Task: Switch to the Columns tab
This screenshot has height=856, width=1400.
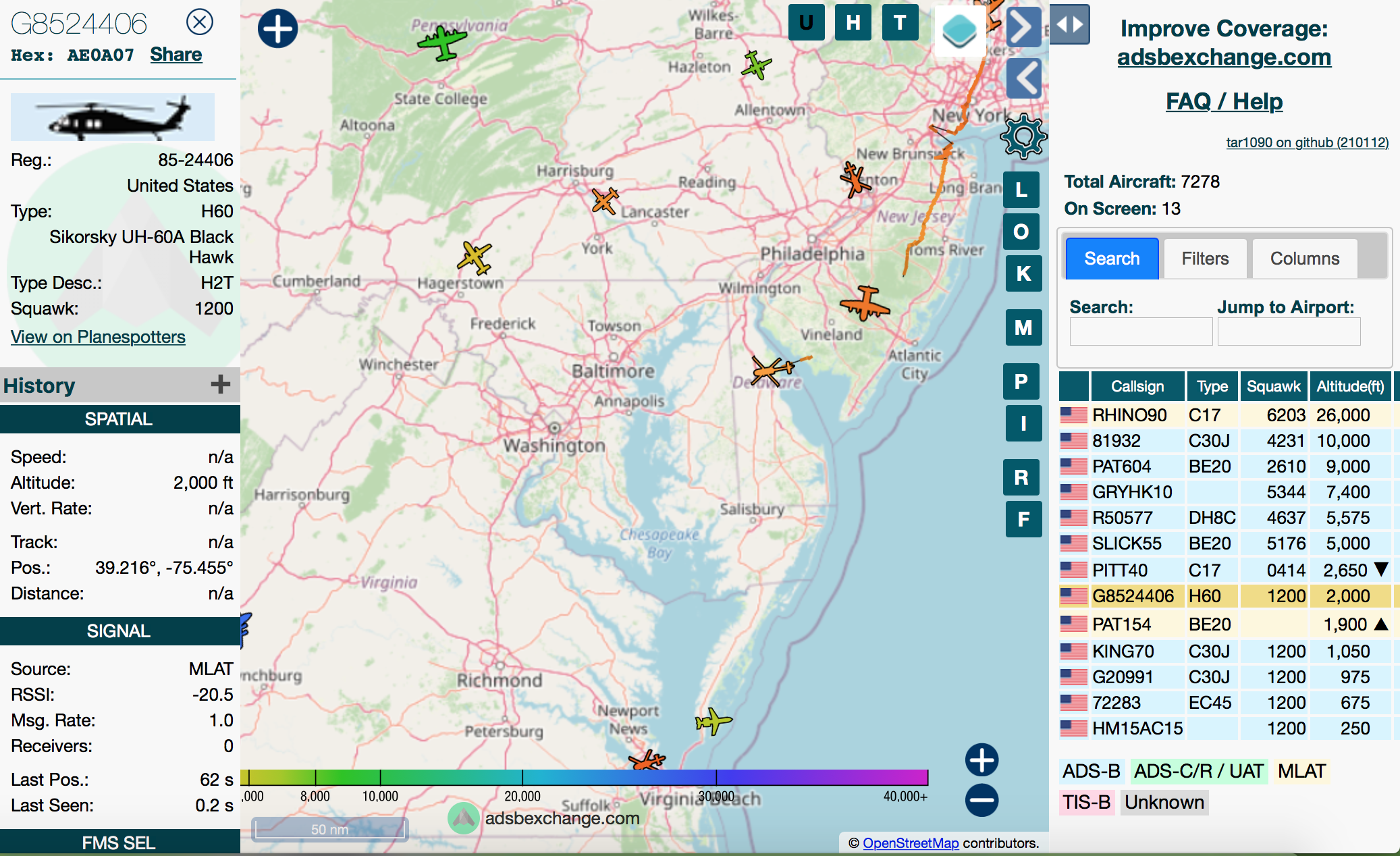Action: (x=1305, y=259)
